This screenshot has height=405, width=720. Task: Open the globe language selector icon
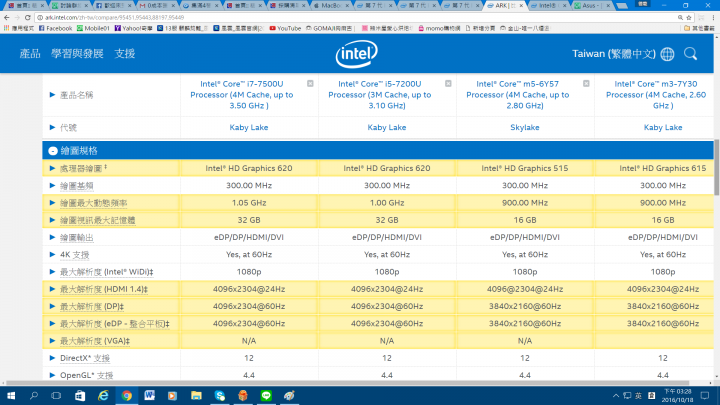667,54
